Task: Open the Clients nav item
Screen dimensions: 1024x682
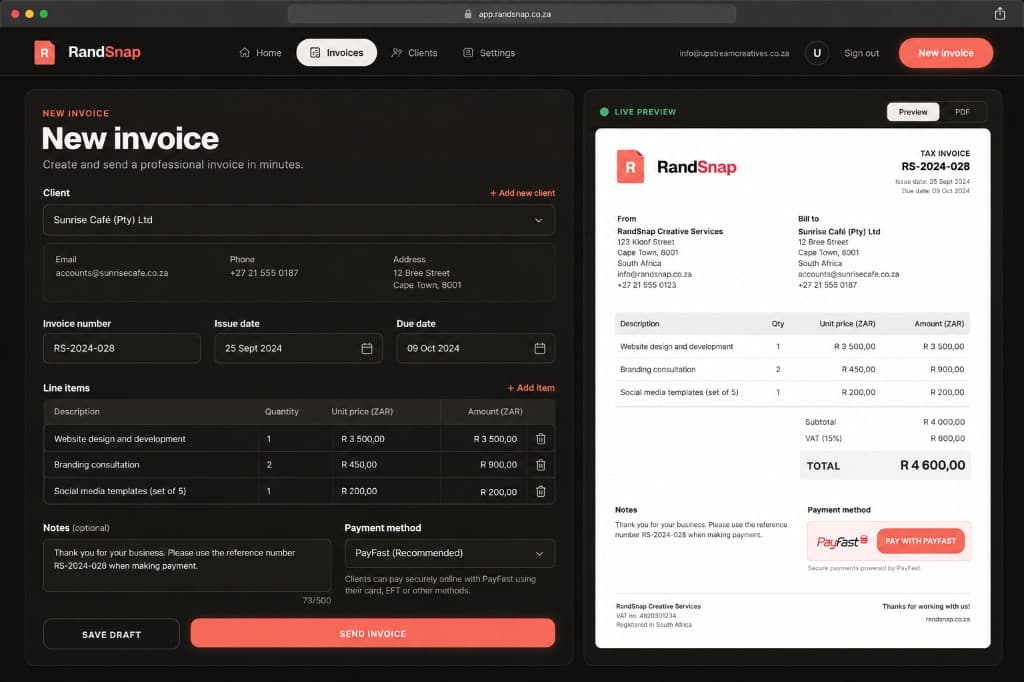Action: pos(414,53)
